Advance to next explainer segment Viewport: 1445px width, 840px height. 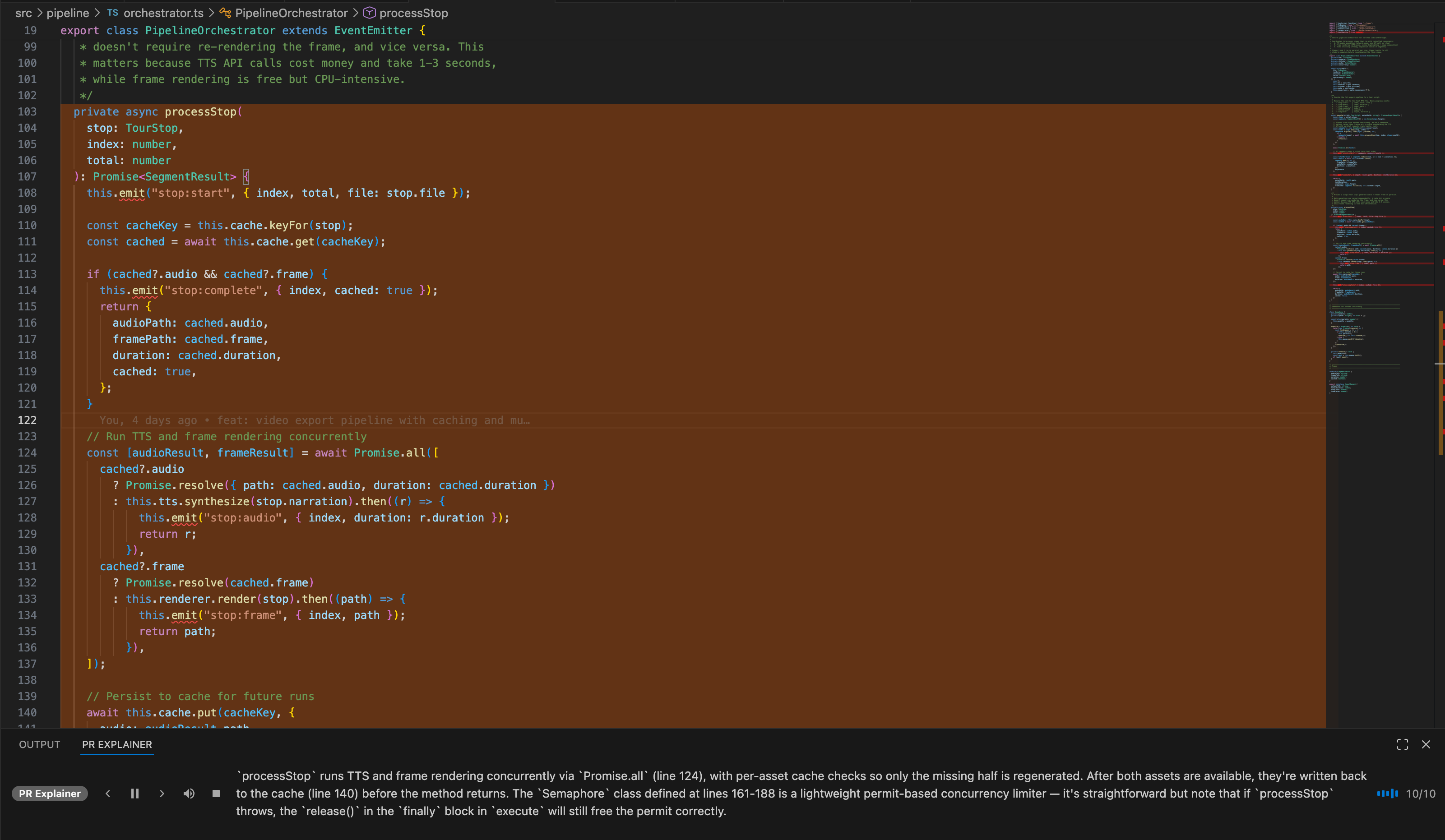(162, 794)
